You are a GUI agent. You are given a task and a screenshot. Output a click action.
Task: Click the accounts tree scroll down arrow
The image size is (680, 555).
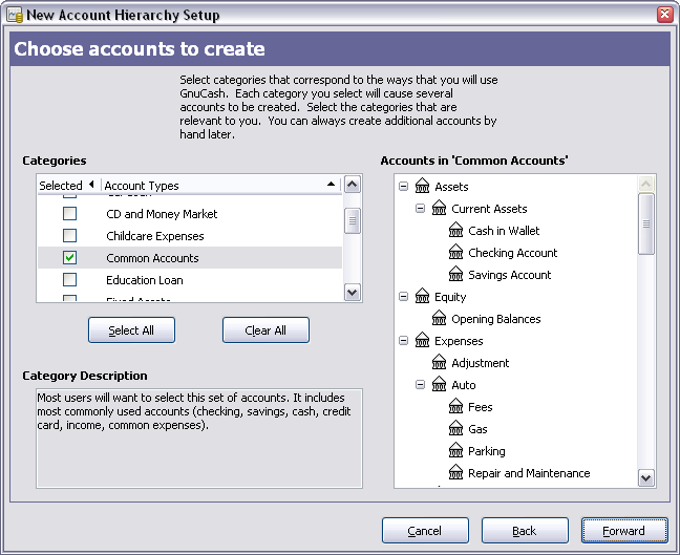[646, 478]
